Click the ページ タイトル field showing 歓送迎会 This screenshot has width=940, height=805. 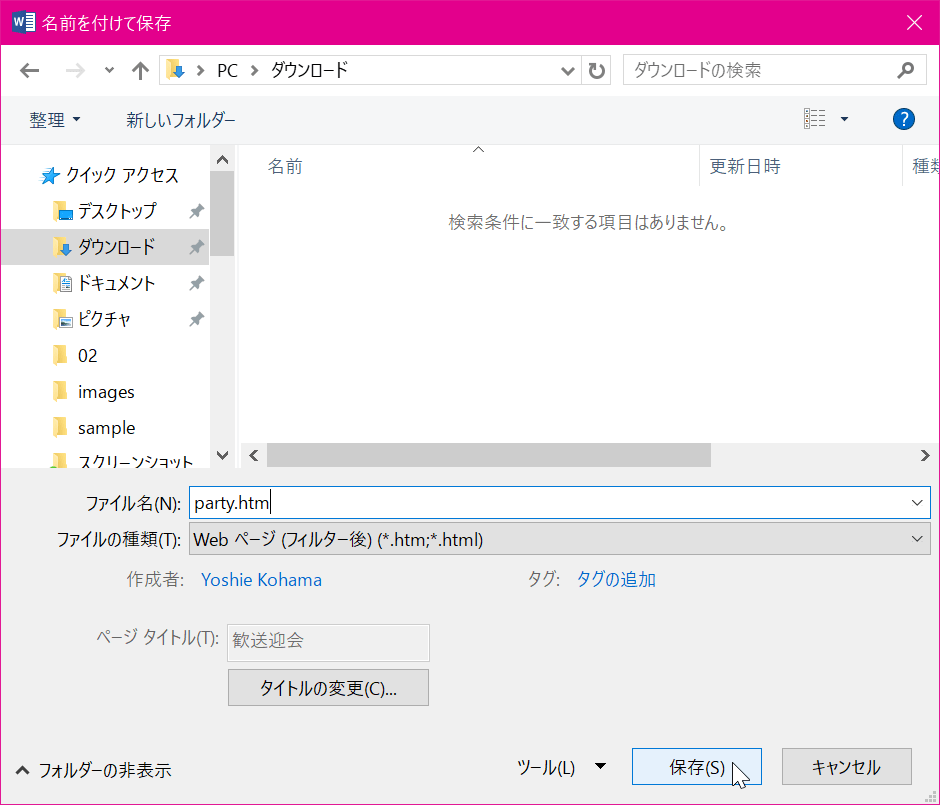click(329, 643)
